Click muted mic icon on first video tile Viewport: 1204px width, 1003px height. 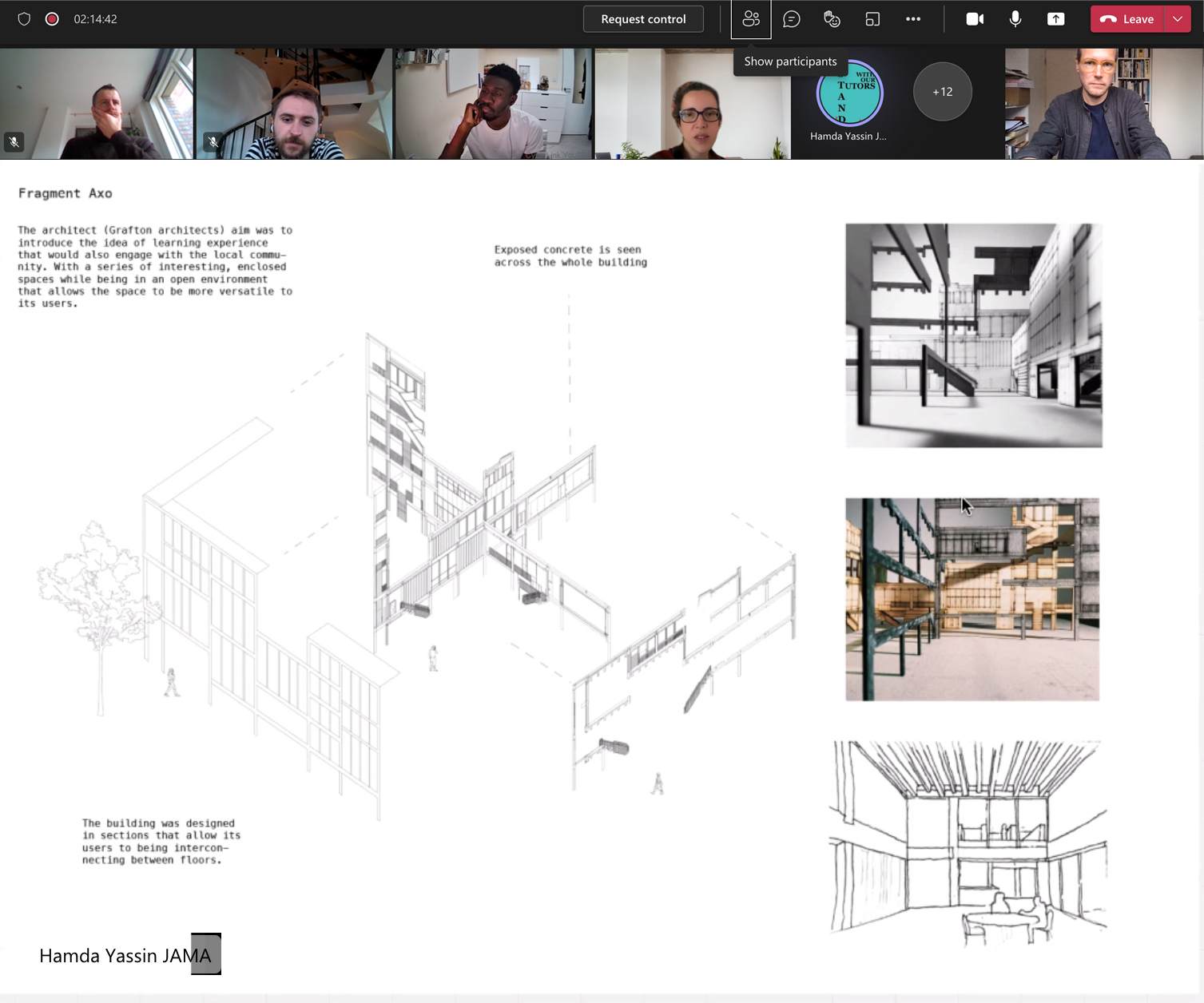[14, 142]
